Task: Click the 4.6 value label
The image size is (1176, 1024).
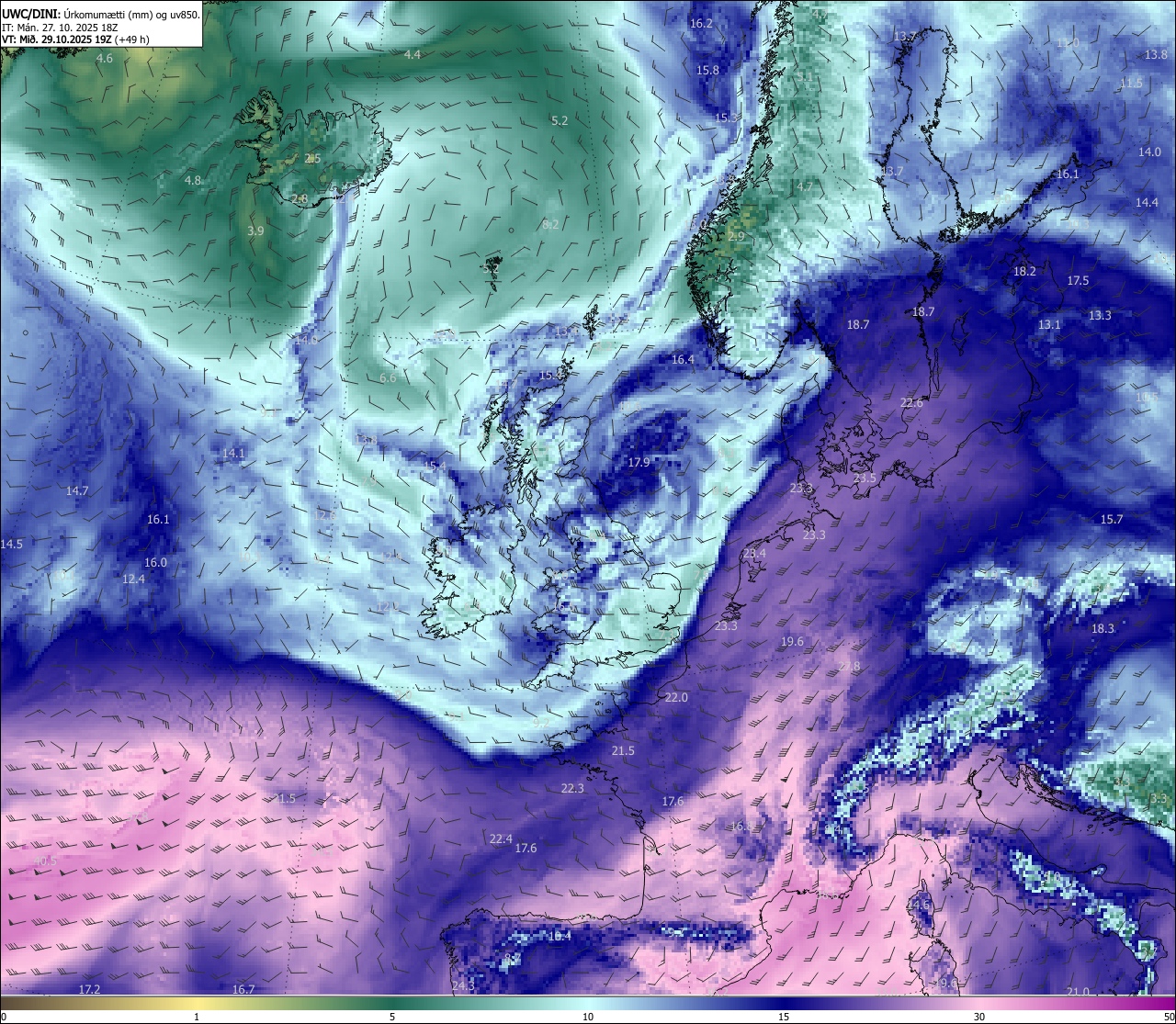Action: pos(104,59)
